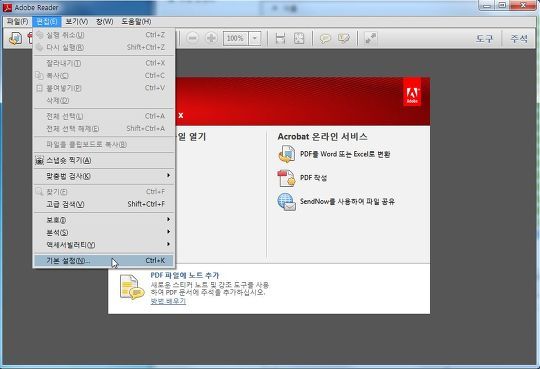This screenshot has width=540, height=369.
Task: Click the sticky note tip icon
Action: (x=131, y=287)
